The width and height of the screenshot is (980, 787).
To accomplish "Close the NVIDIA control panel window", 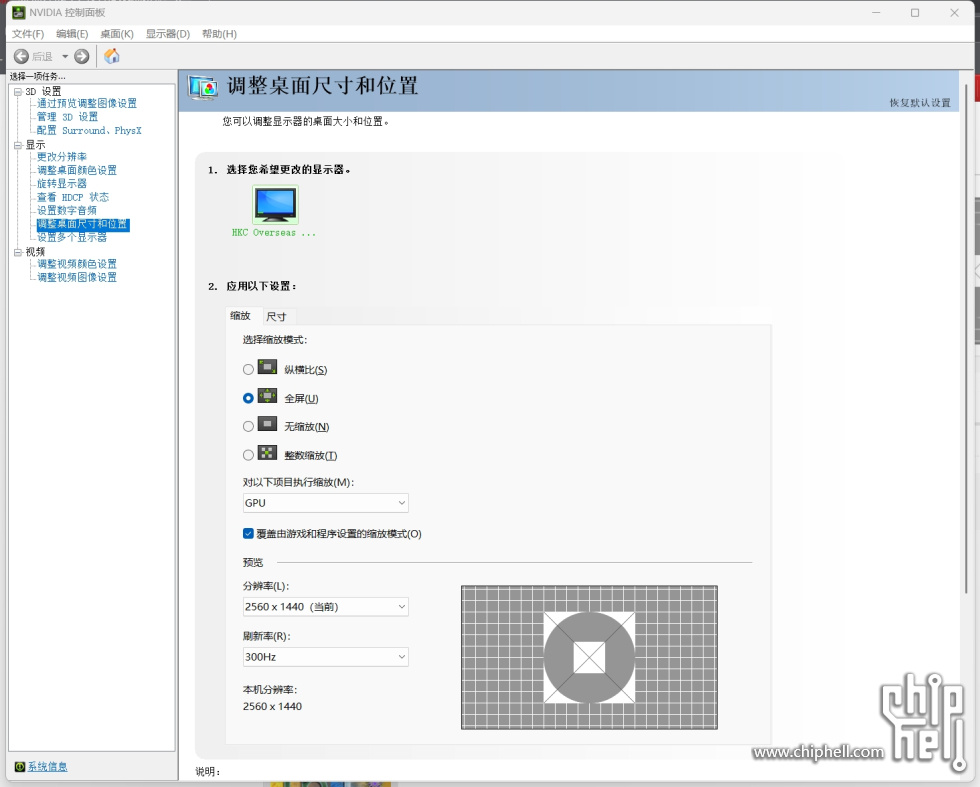I will (x=954, y=13).
